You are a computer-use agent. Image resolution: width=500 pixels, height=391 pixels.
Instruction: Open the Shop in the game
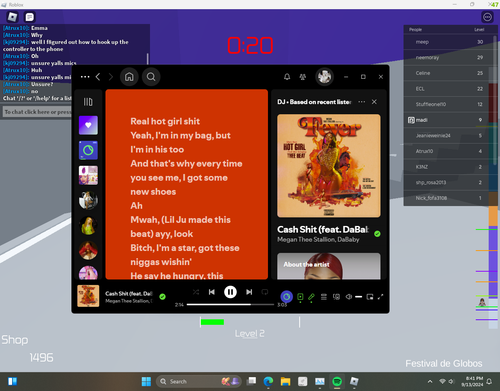[15, 340]
